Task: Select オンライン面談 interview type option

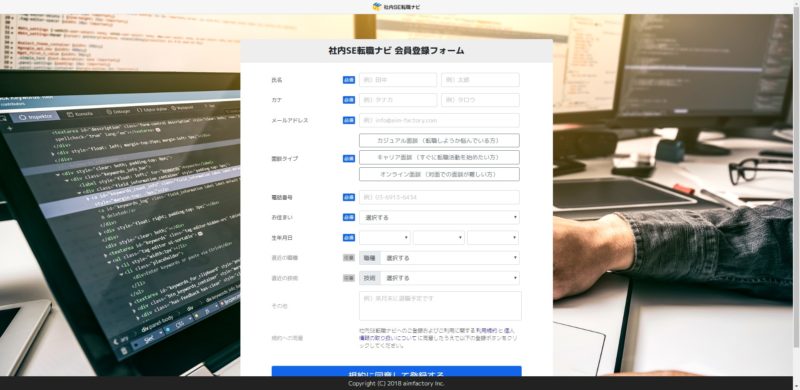Action: pos(439,174)
